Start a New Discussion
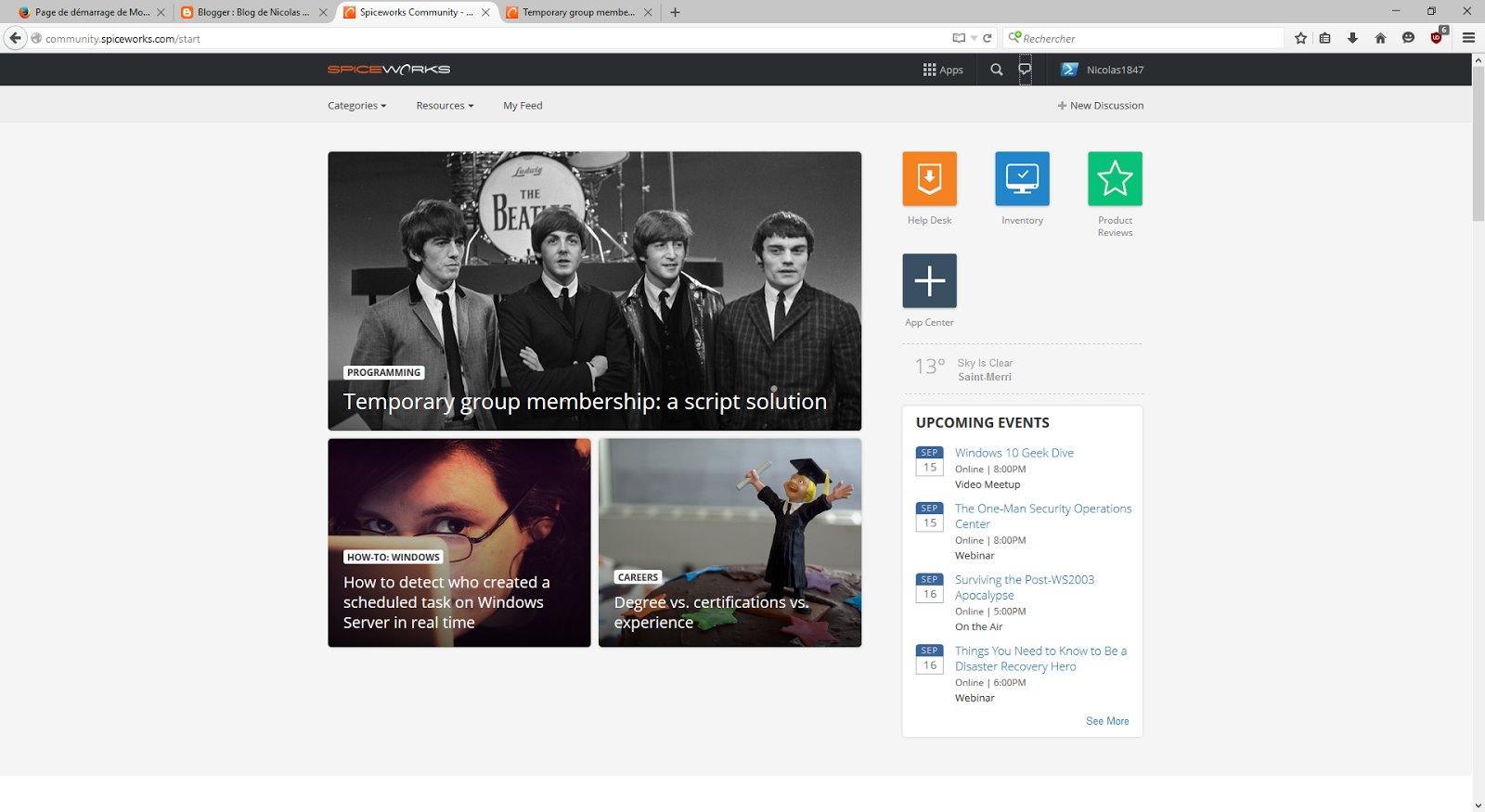This screenshot has height=812, width=1485. (1100, 106)
